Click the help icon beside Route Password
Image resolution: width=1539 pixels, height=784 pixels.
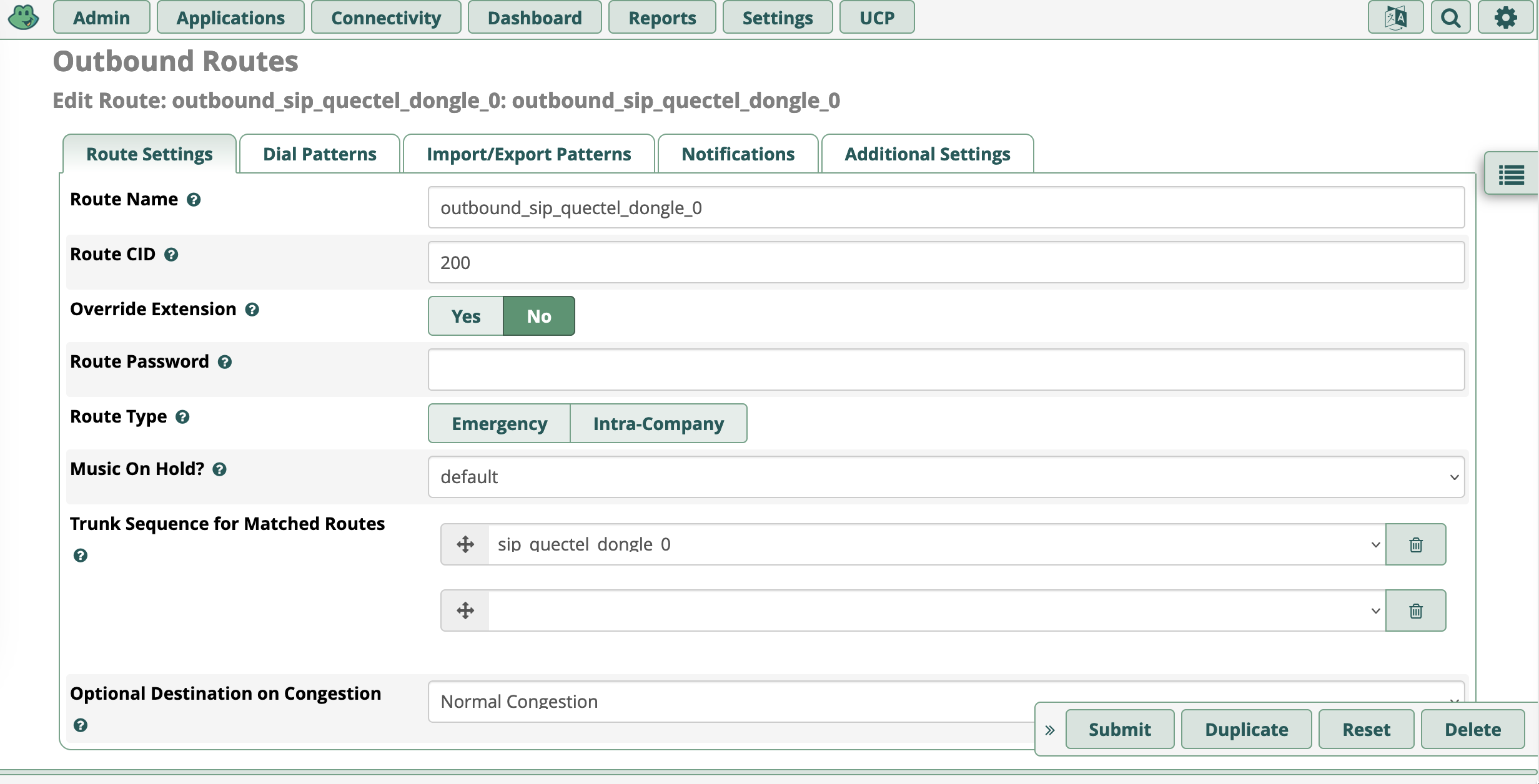tap(225, 362)
